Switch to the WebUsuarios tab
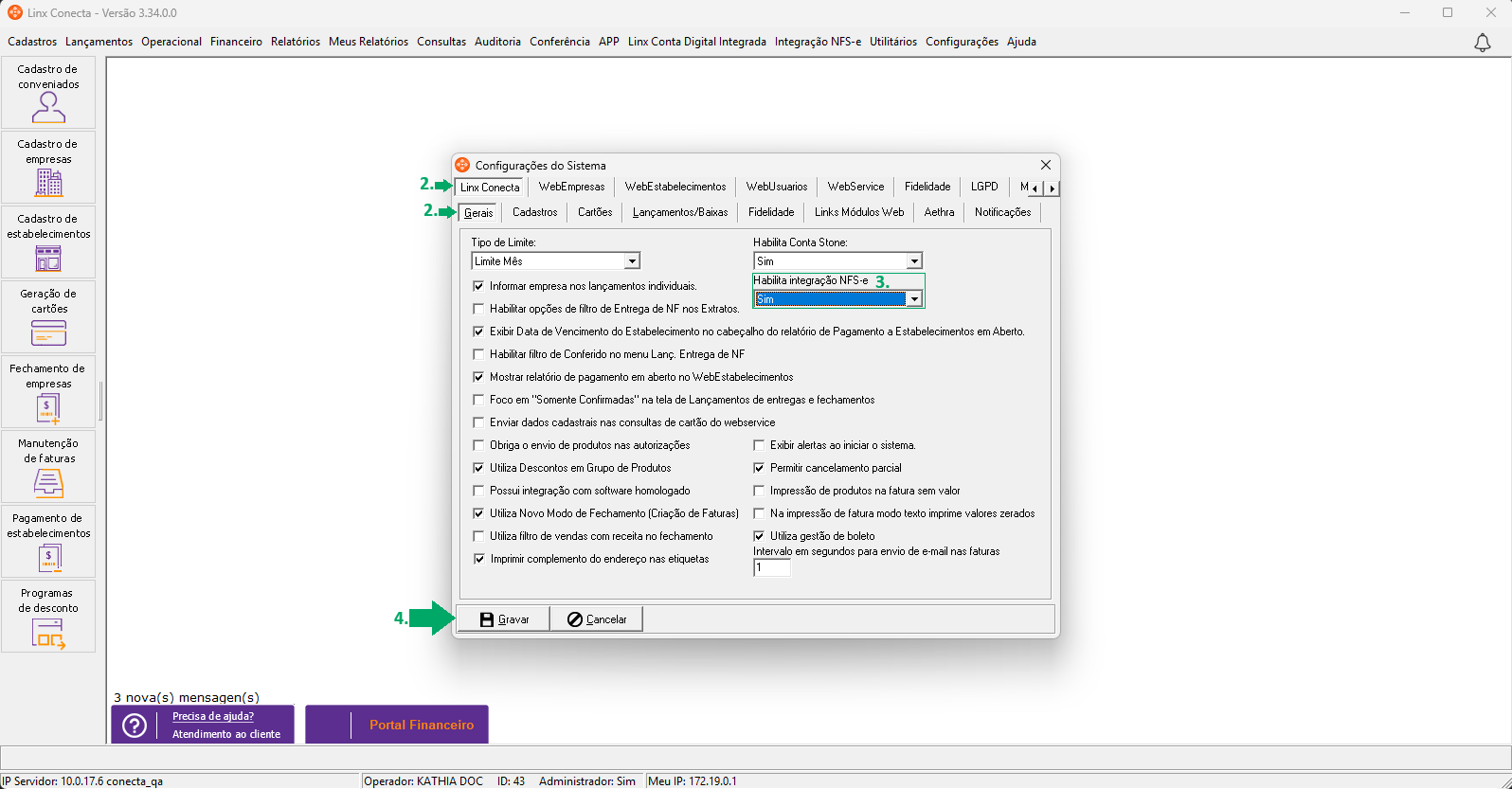Viewport: 1512px width, 789px height. point(777,187)
